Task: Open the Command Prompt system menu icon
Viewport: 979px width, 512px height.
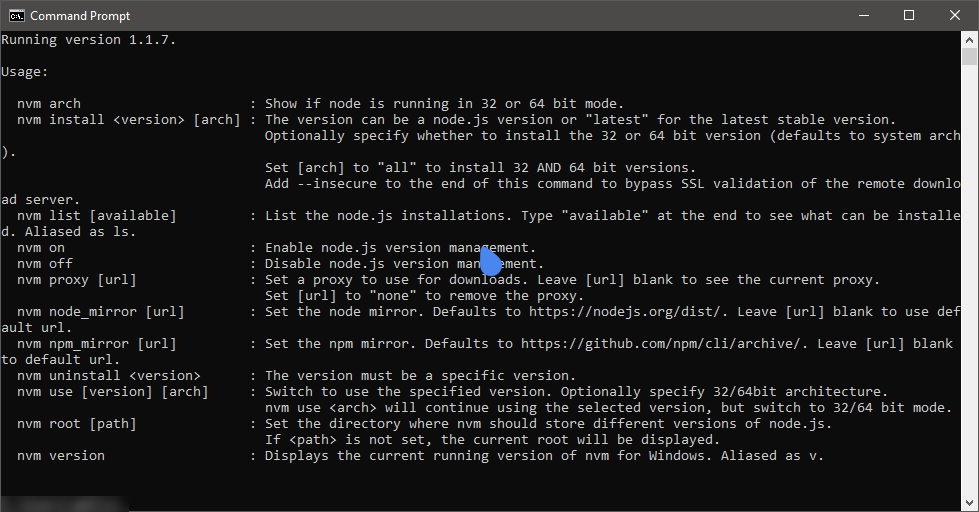Action: [x=16, y=16]
